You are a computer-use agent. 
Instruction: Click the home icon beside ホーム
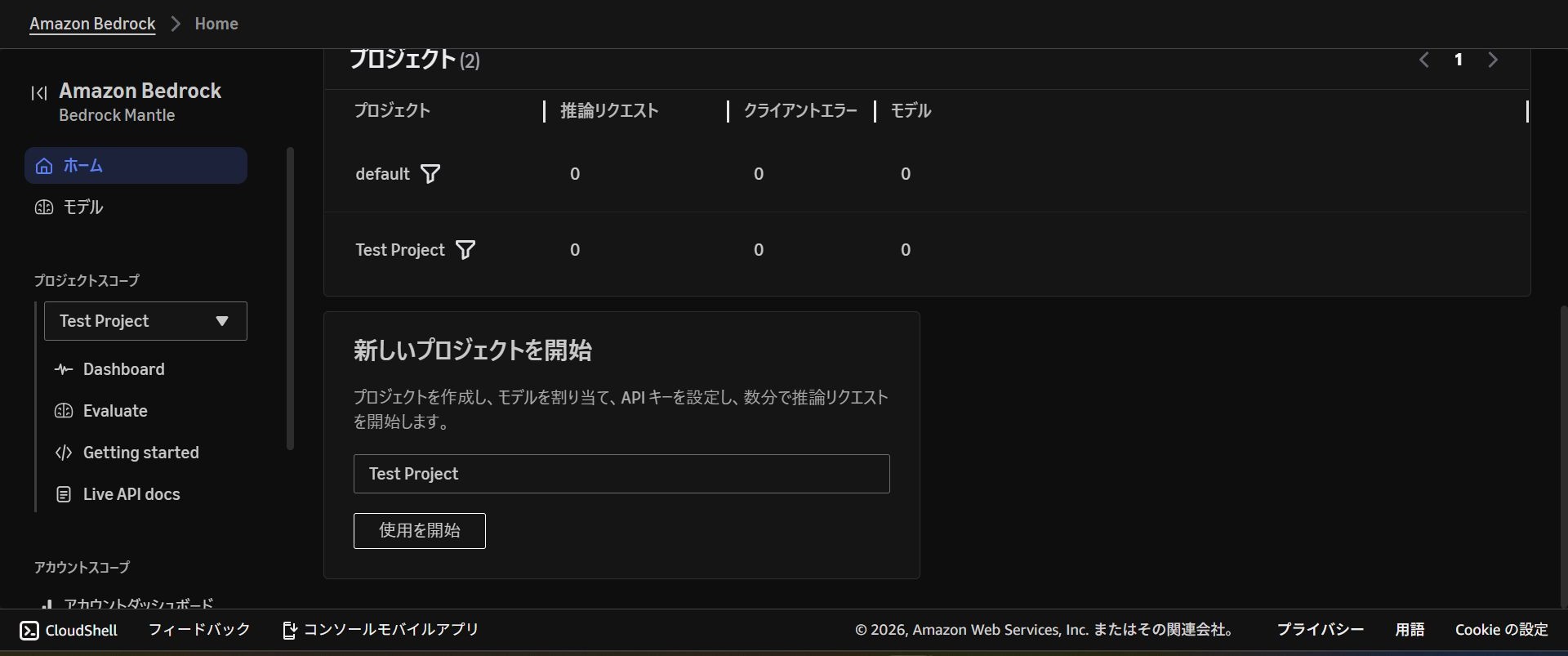tap(44, 166)
